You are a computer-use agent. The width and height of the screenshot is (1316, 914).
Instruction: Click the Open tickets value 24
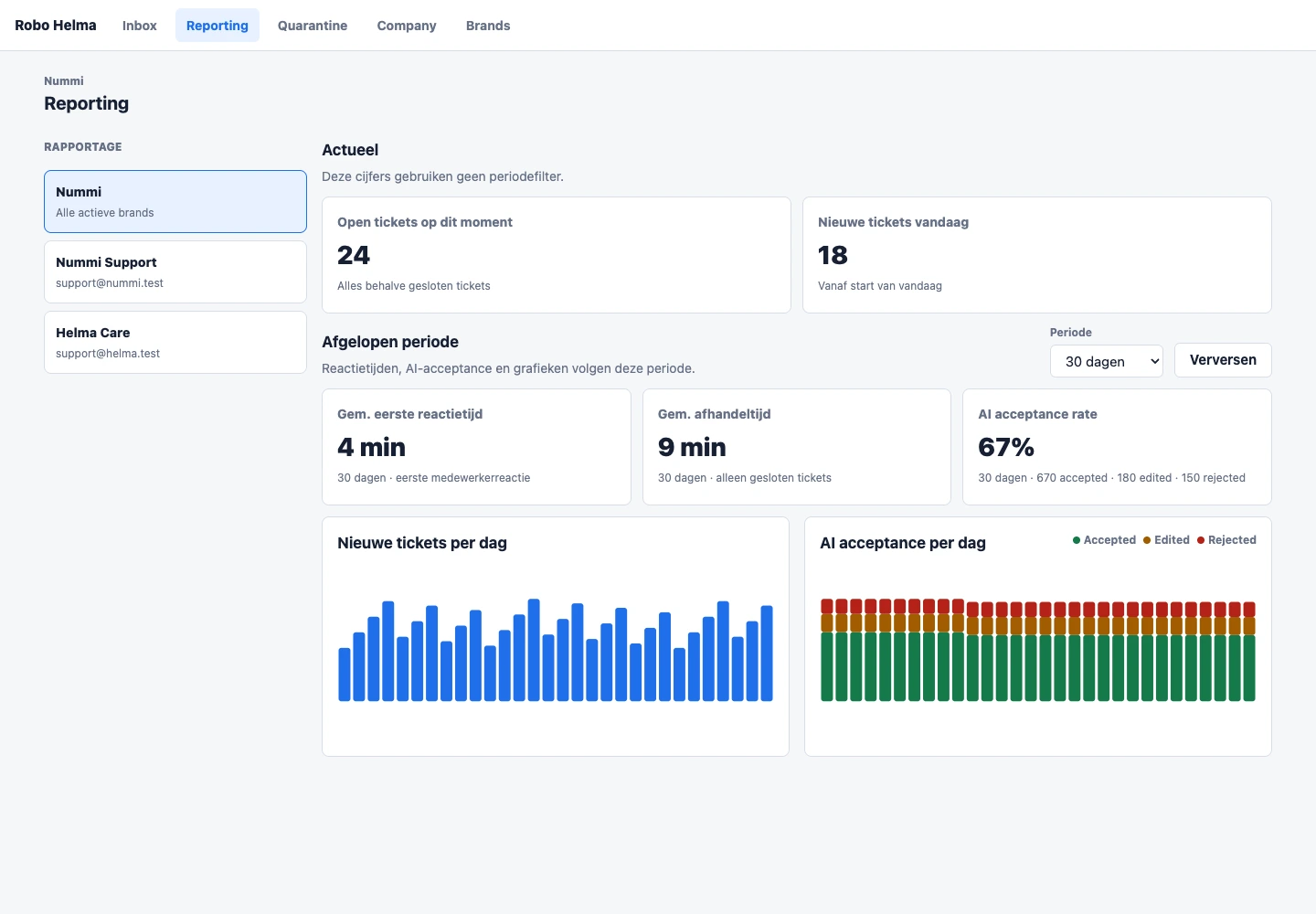[x=354, y=255]
